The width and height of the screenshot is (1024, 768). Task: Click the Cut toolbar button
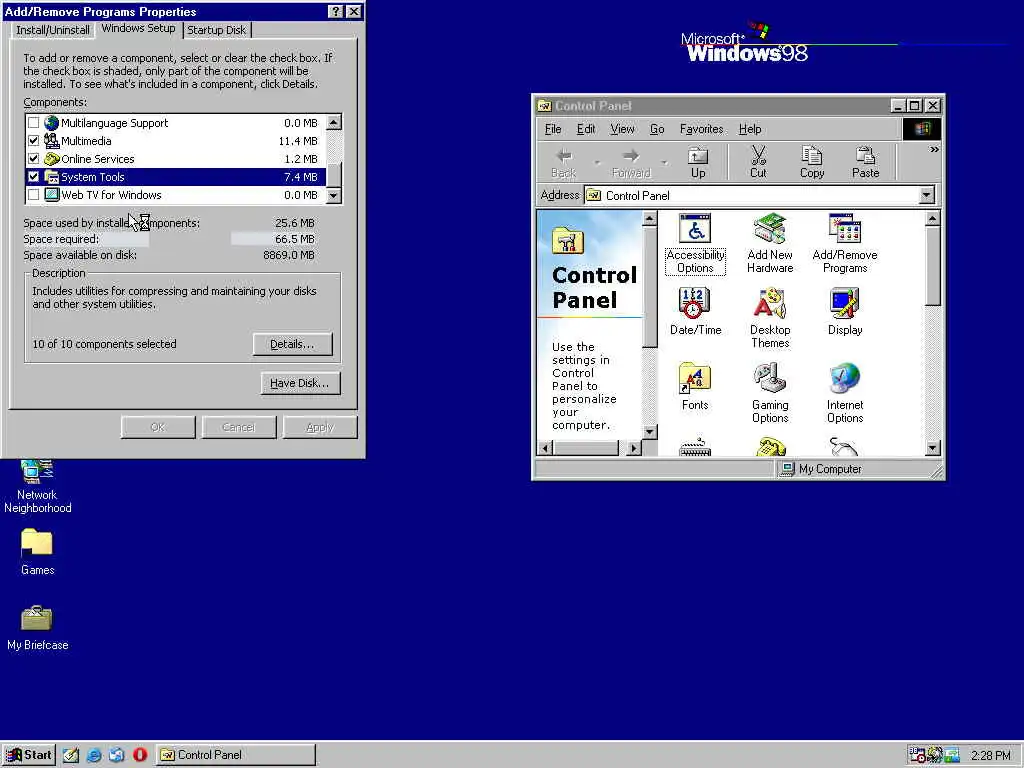pos(758,163)
